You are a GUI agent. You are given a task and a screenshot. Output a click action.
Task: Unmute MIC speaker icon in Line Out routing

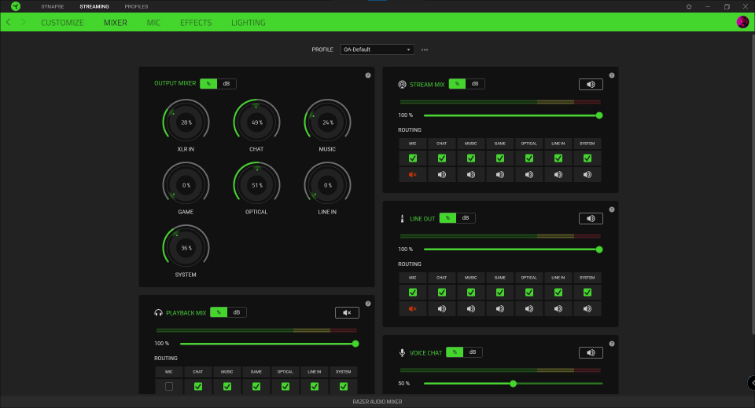point(413,309)
